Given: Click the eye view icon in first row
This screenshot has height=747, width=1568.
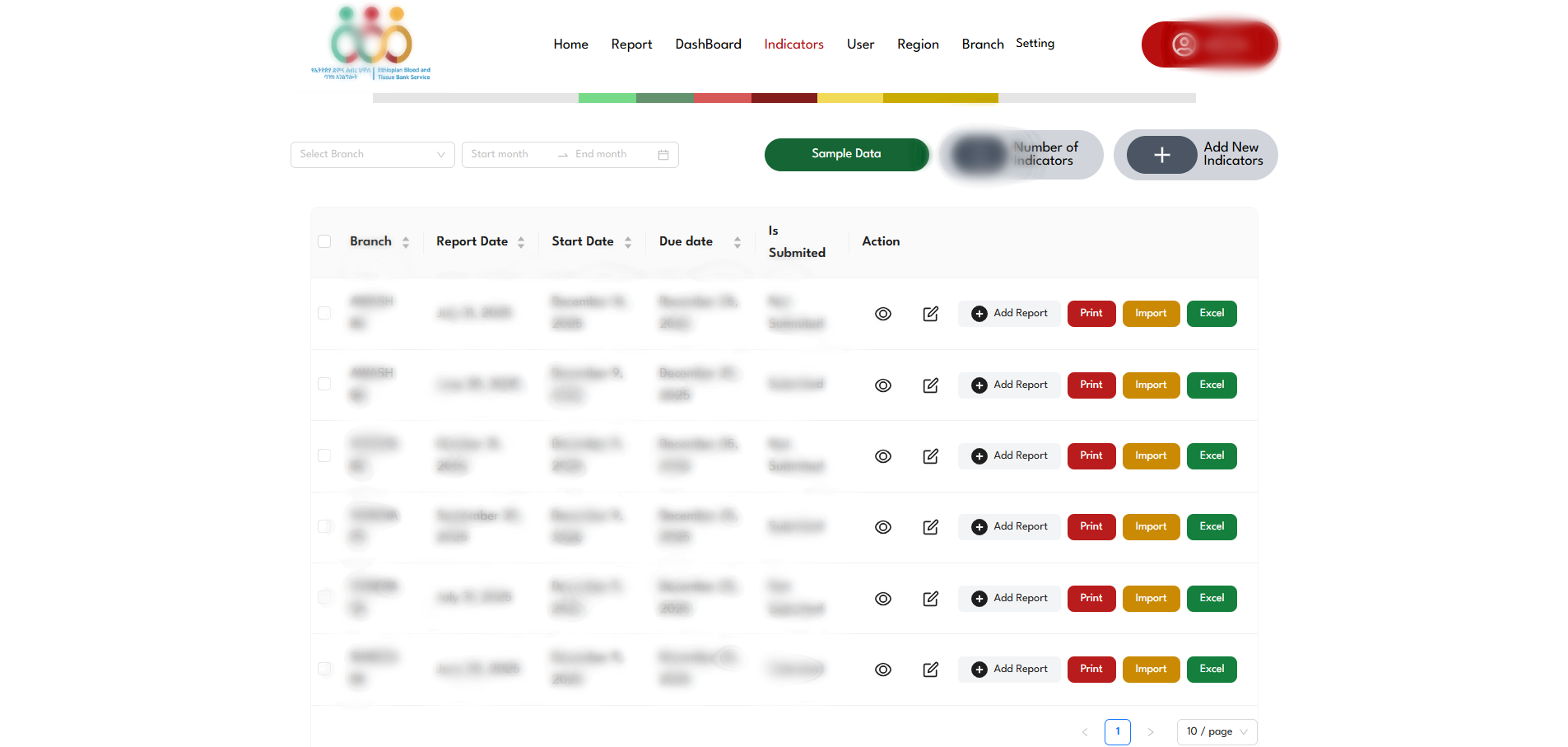Looking at the screenshot, I should pos(882,314).
